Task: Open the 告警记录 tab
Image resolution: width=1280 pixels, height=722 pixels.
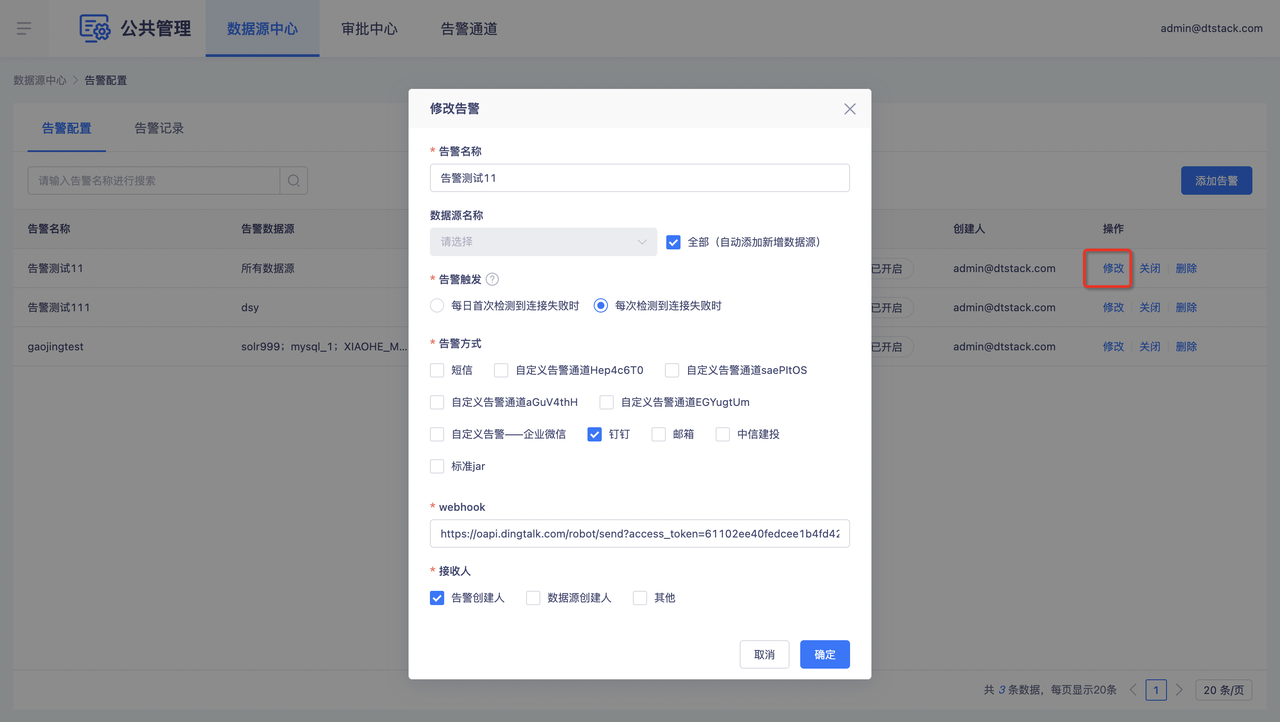Action: coord(159,128)
